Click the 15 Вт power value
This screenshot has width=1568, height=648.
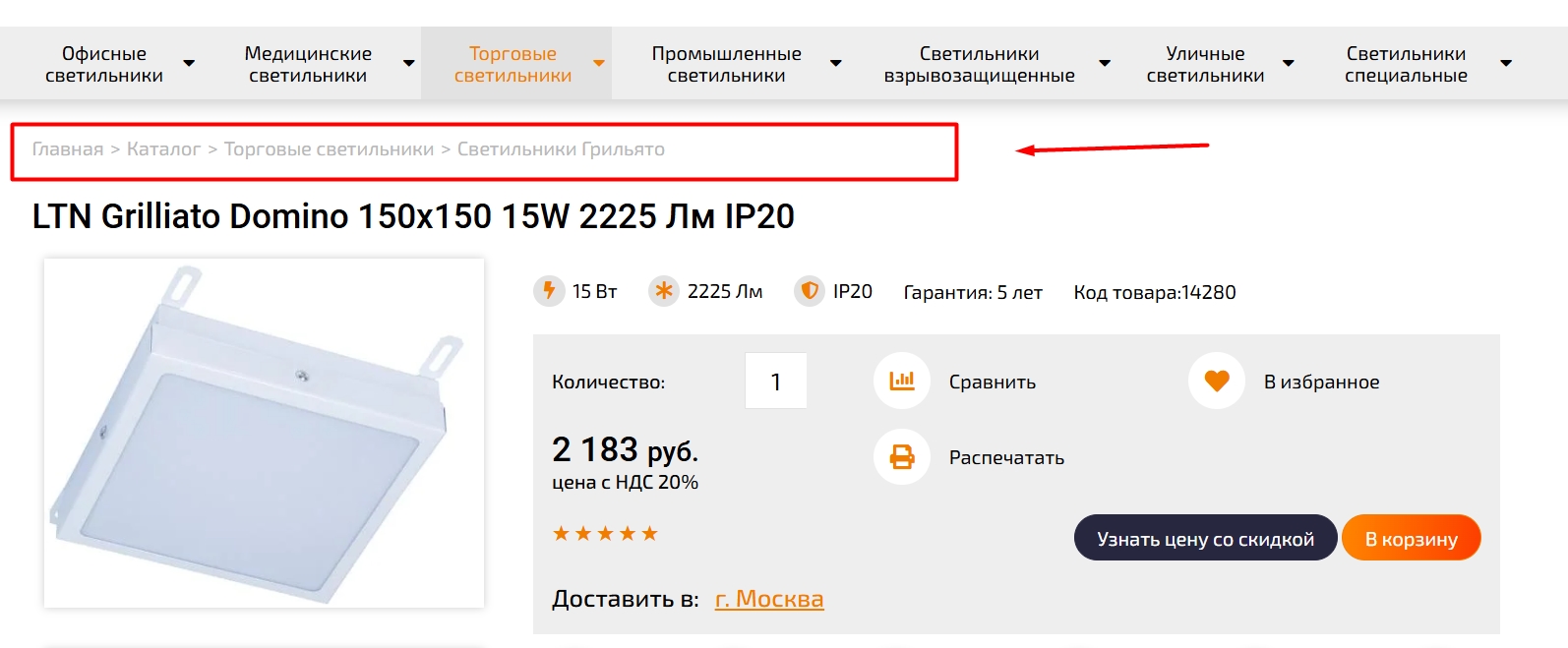(x=595, y=292)
